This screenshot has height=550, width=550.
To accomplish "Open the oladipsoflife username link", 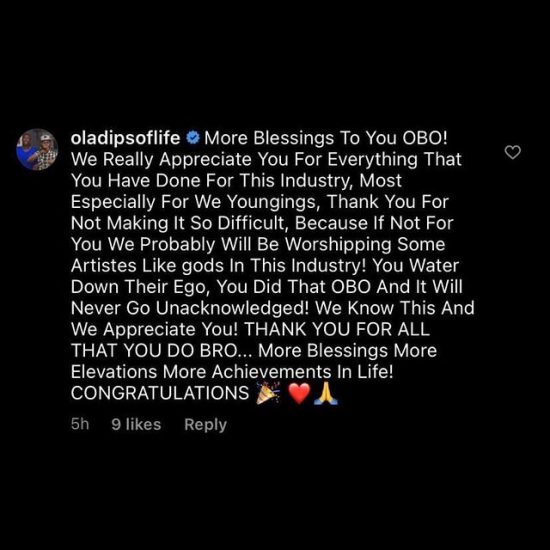I will (x=126, y=138).
